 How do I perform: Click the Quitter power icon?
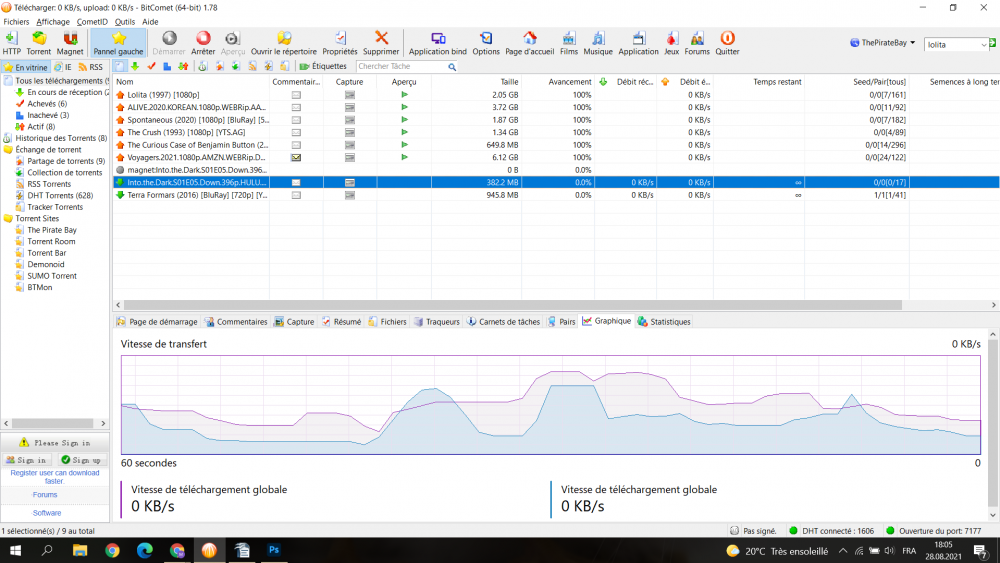(x=727, y=43)
